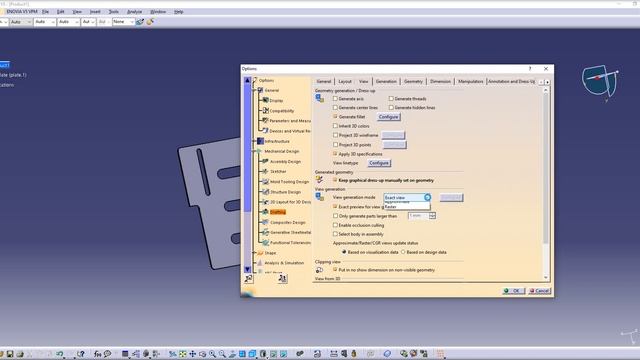Click the compass in the 3D viewport
The image size is (640, 360).
[600, 82]
